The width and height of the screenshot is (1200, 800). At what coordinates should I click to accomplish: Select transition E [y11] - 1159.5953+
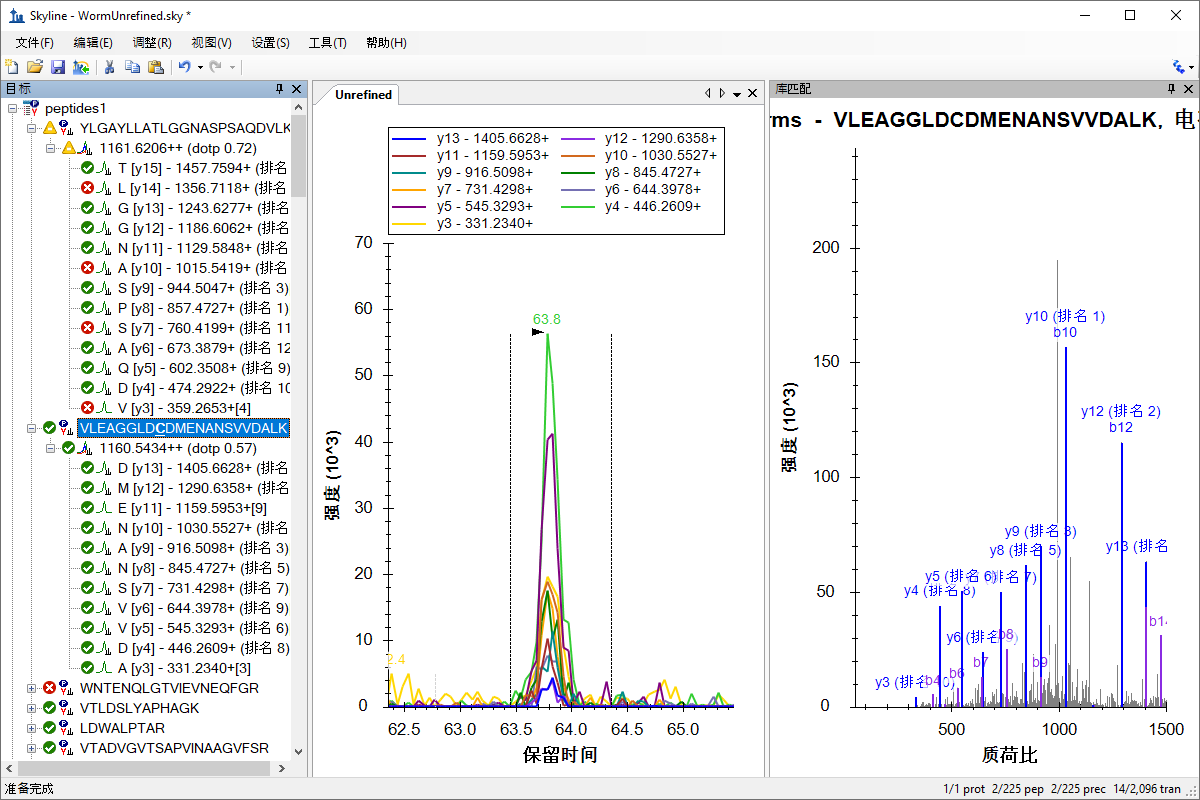click(x=192, y=508)
